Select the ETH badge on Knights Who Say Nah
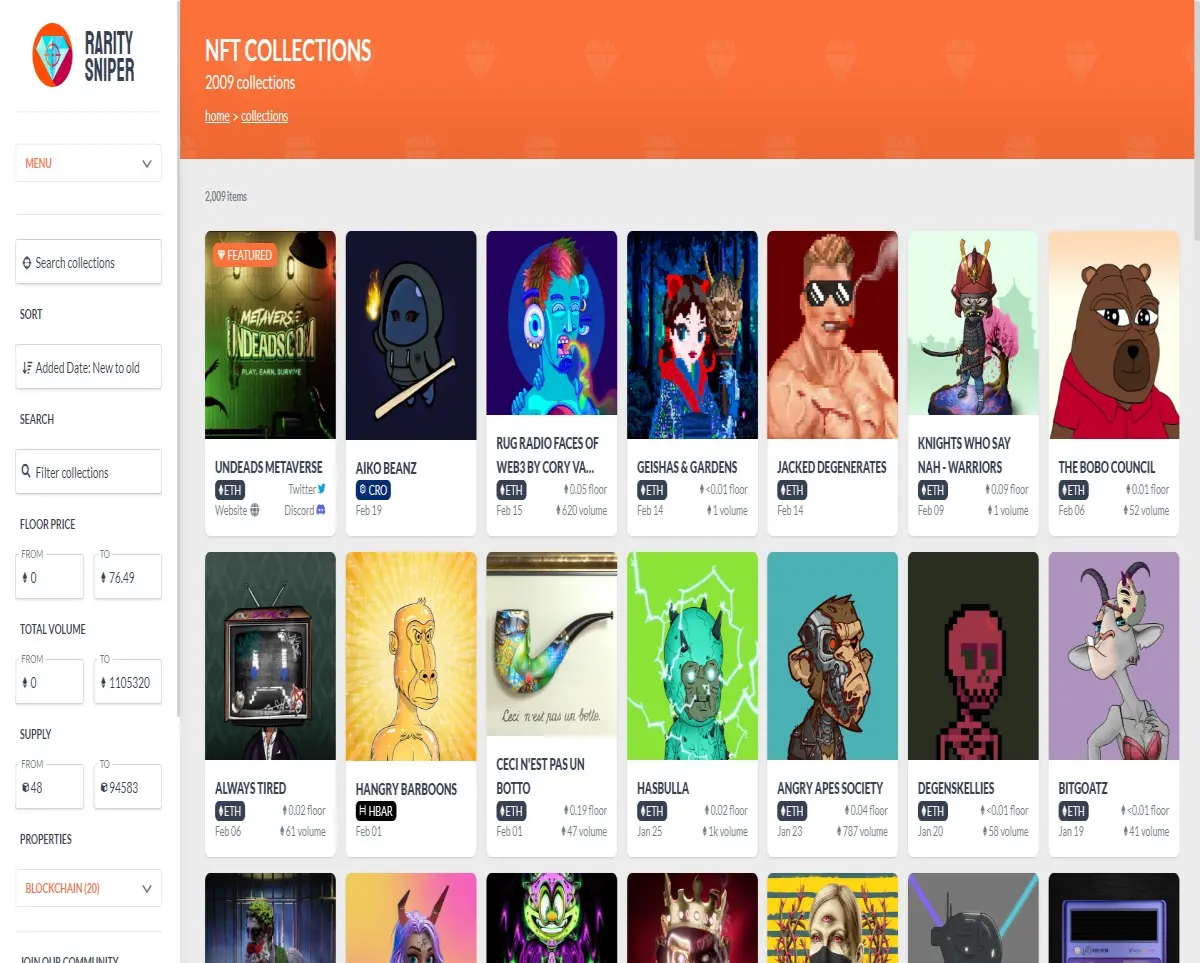The image size is (1200, 963). 933,490
